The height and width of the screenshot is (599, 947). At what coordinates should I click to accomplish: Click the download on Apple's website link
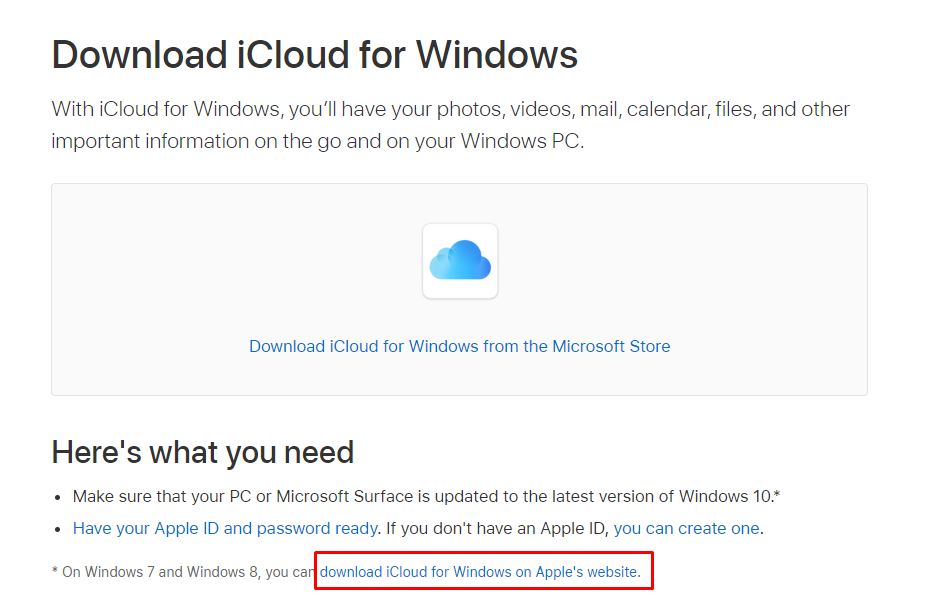coord(478,572)
